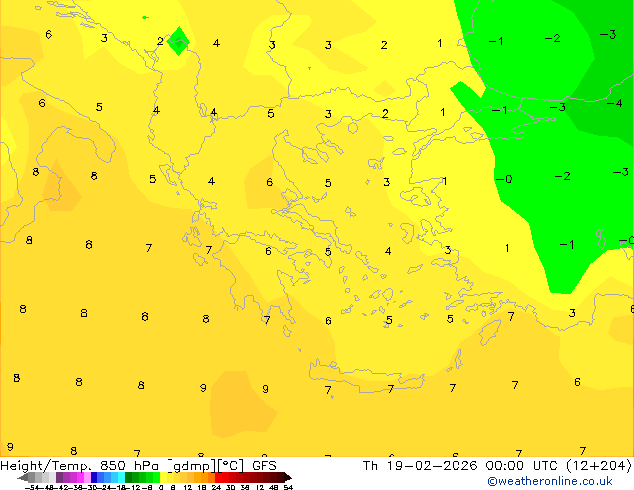The height and width of the screenshot is (490, 634).
Task: Click the yellow 0°C swatch in the legend
Action: pyautogui.click(x=163, y=477)
